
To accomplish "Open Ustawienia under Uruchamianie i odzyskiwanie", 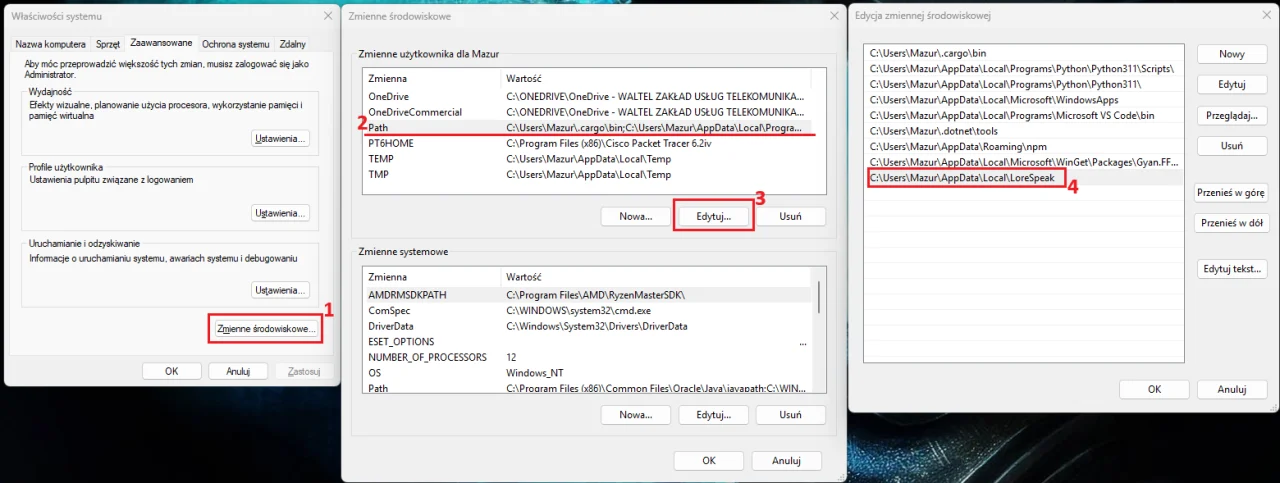I will 280,290.
